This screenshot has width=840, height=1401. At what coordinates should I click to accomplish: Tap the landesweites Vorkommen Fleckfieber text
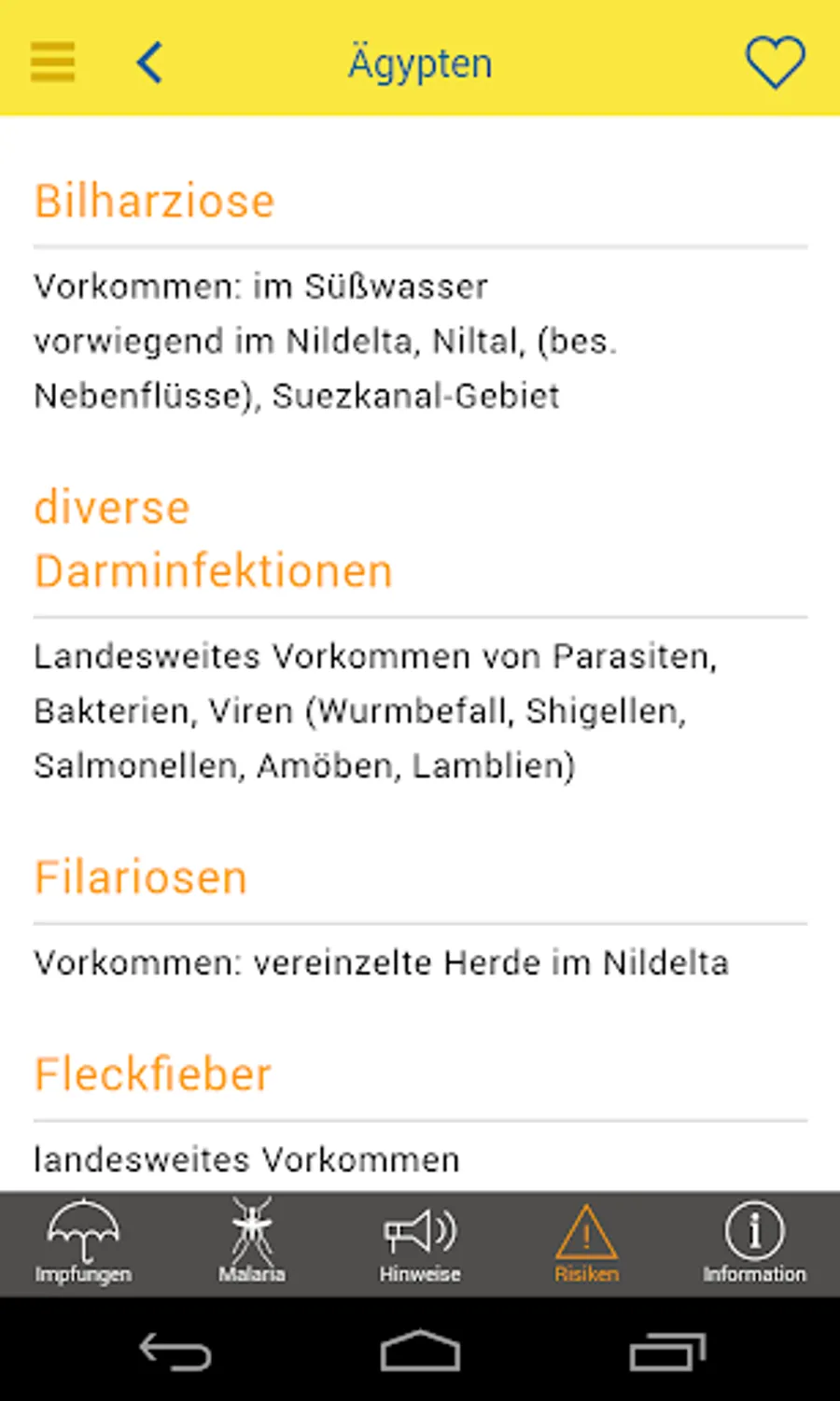pos(247,1159)
